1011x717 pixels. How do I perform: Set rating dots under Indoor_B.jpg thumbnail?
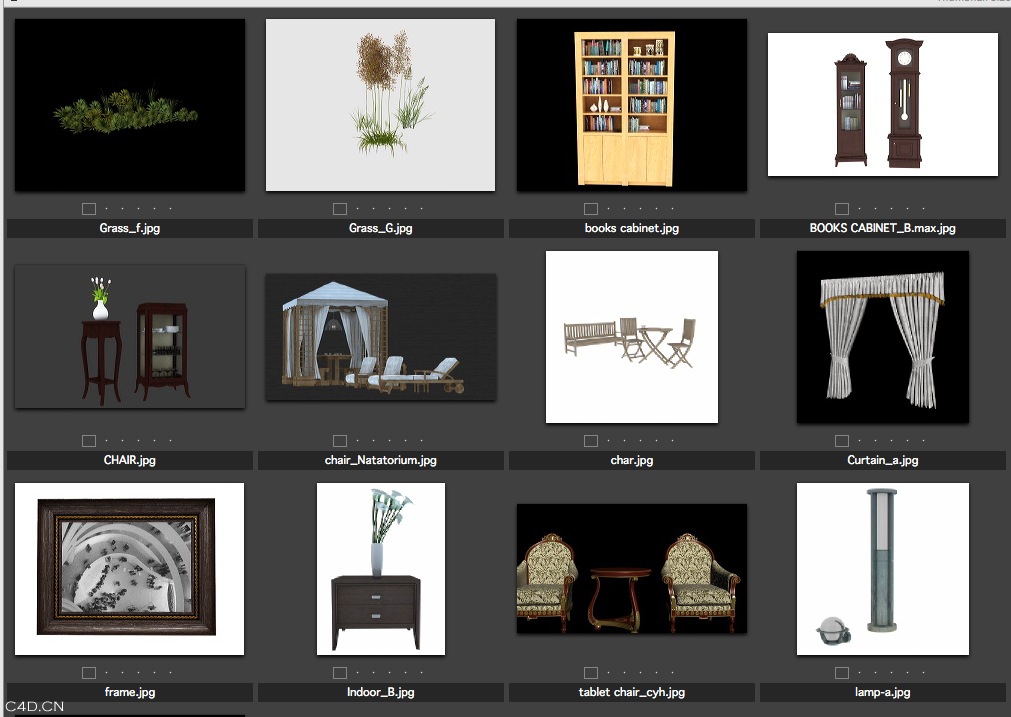tap(389, 673)
